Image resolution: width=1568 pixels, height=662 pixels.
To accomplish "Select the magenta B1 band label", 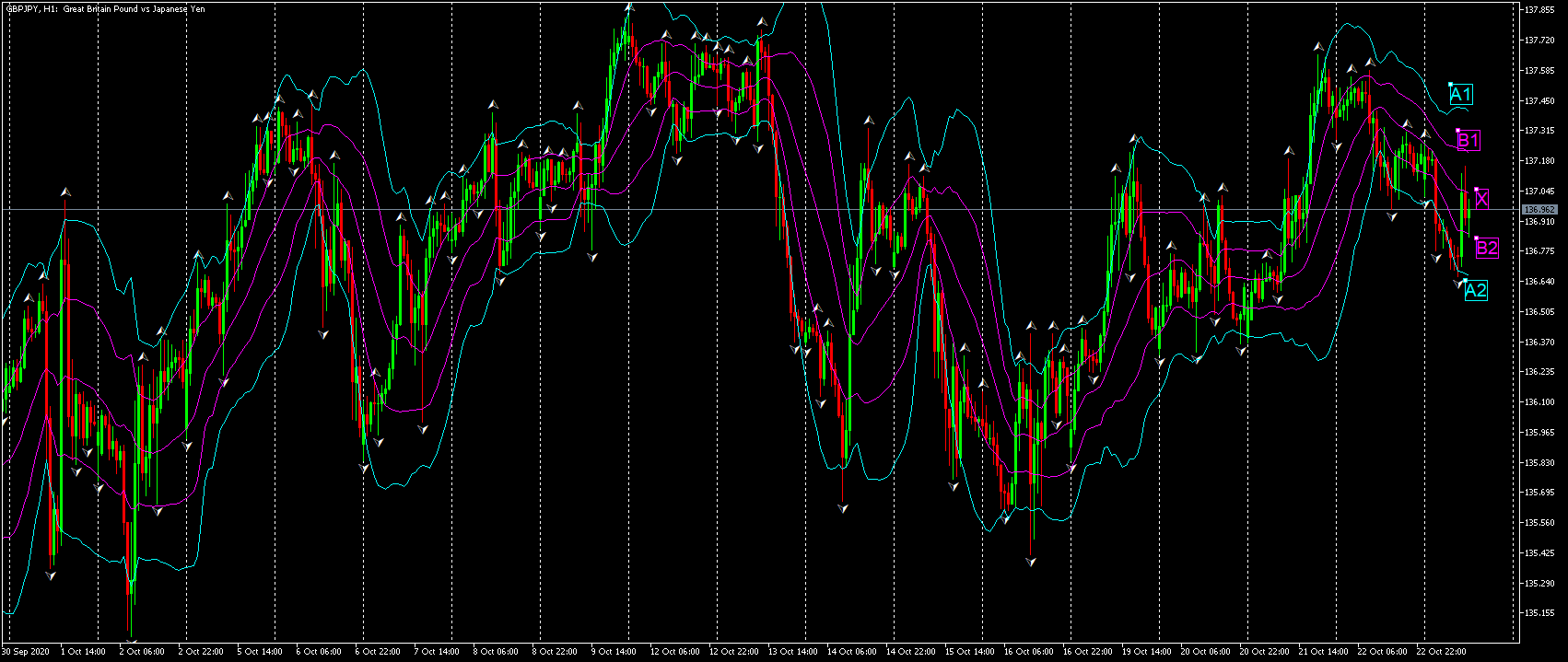I will [x=1469, y=140].
